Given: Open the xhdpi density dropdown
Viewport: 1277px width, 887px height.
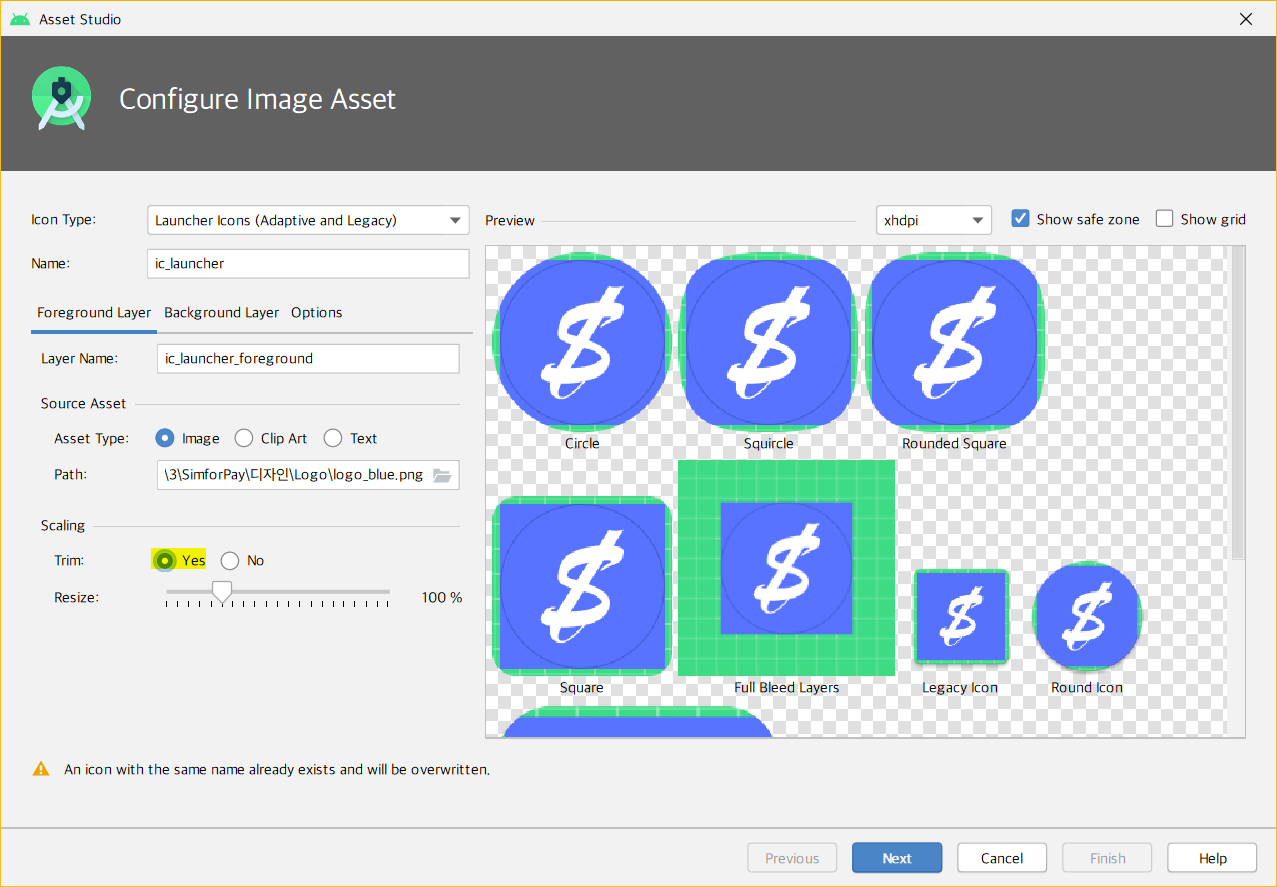Looking at the screenshot, I should pyautogui.click(x=933, y=220).
